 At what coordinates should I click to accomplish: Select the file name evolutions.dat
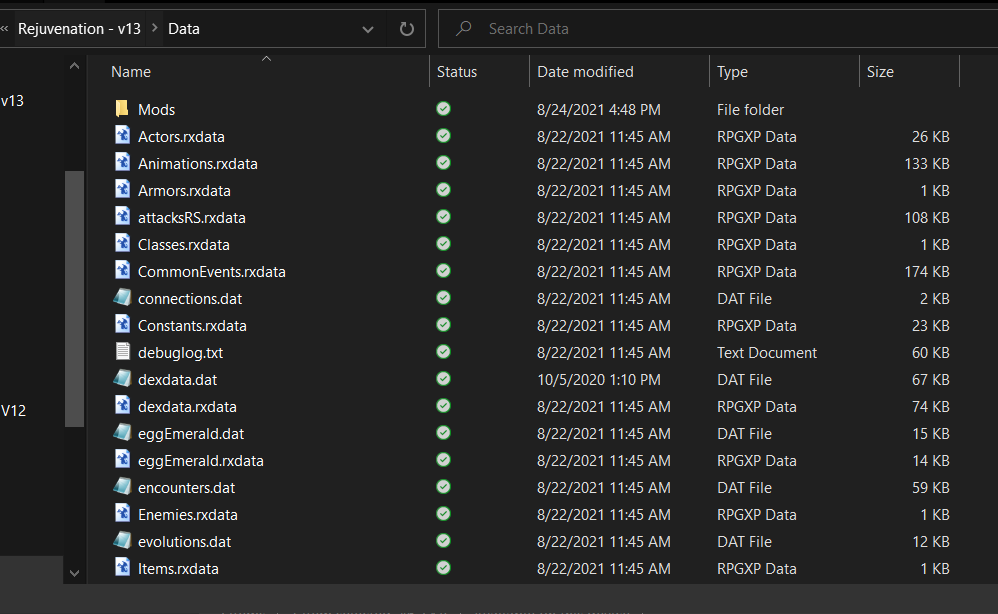185,541
